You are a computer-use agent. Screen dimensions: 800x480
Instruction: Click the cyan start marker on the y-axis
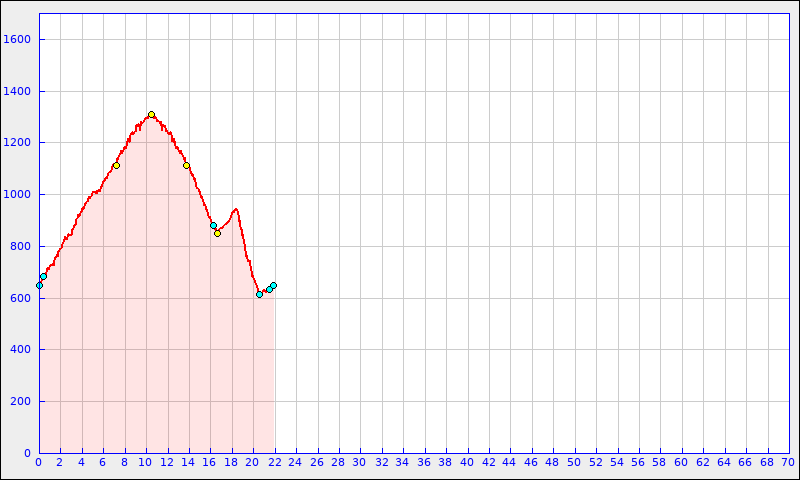39,285
